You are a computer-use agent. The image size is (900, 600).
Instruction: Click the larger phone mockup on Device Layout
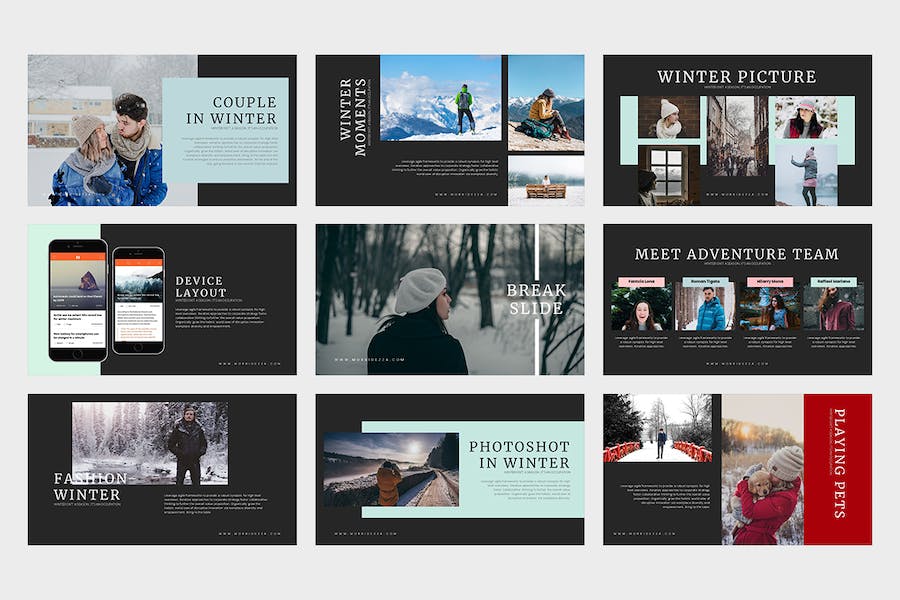(78, 300)
